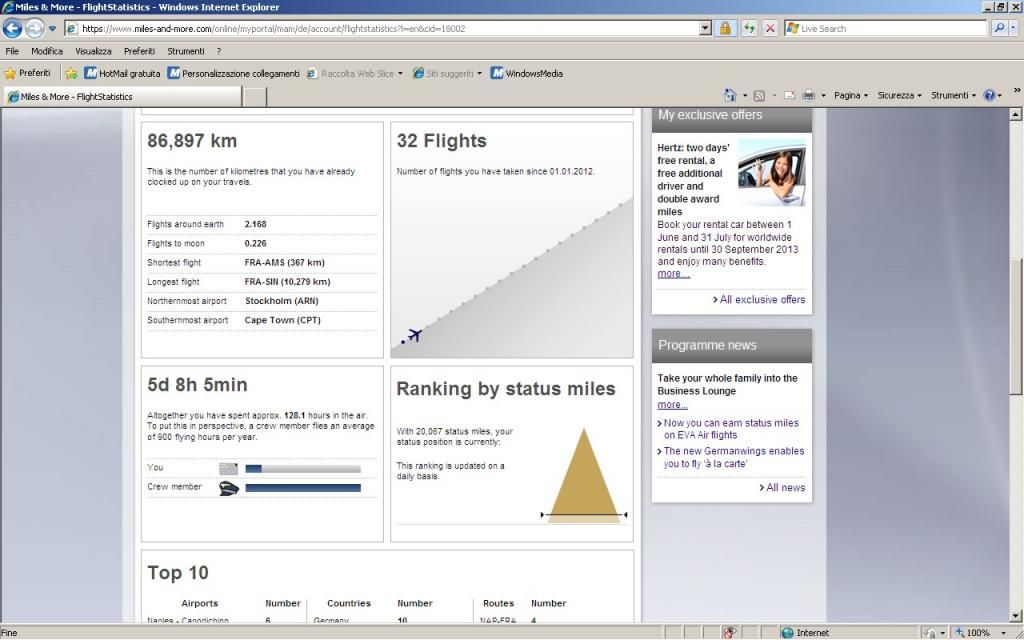Viewport: 1024px width, 640px height.
Task: Expand the command bar overflow chevron
Action: pos(1016,91)
